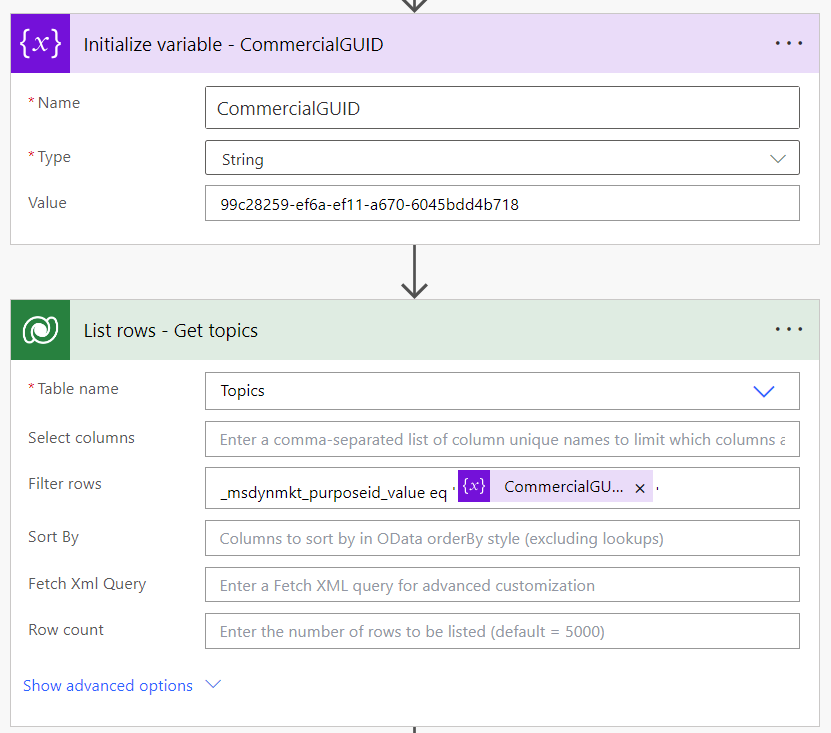Click into the Fetch Xml Query field
Image resolution: width=831 pixels, height=733 pixels.
click(x=501, y=585)
